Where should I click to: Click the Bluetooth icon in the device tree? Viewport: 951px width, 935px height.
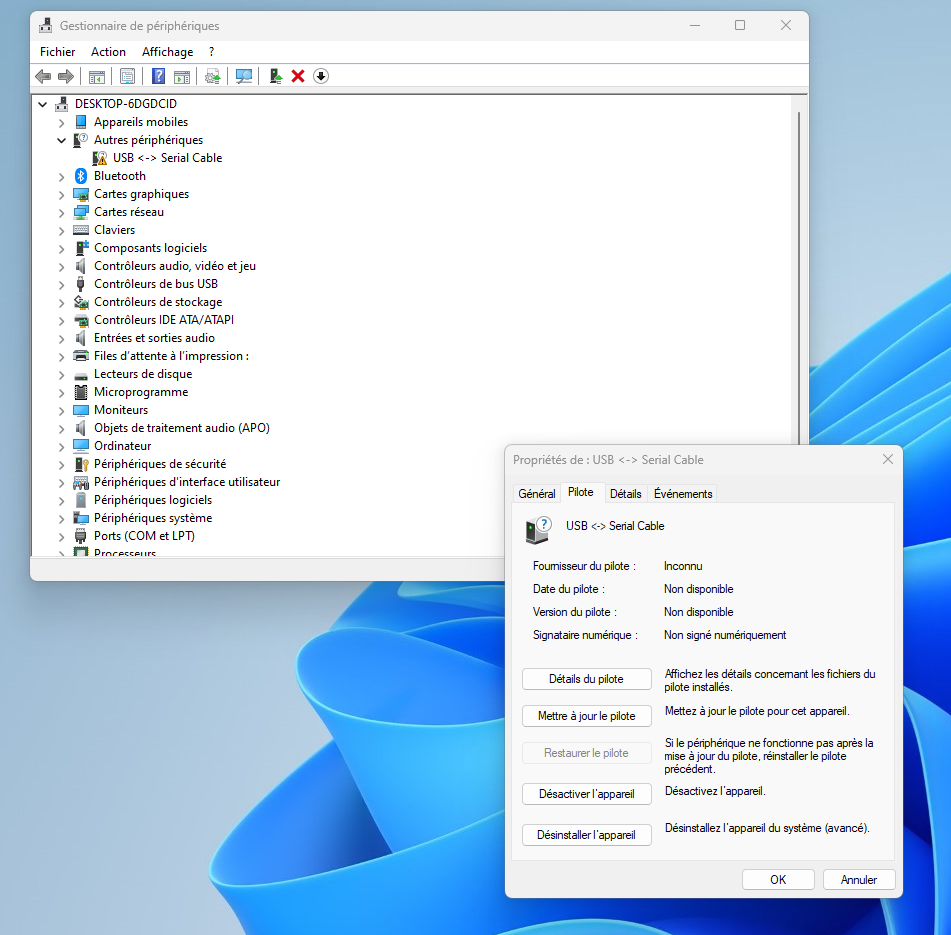[x=81, y=176]
